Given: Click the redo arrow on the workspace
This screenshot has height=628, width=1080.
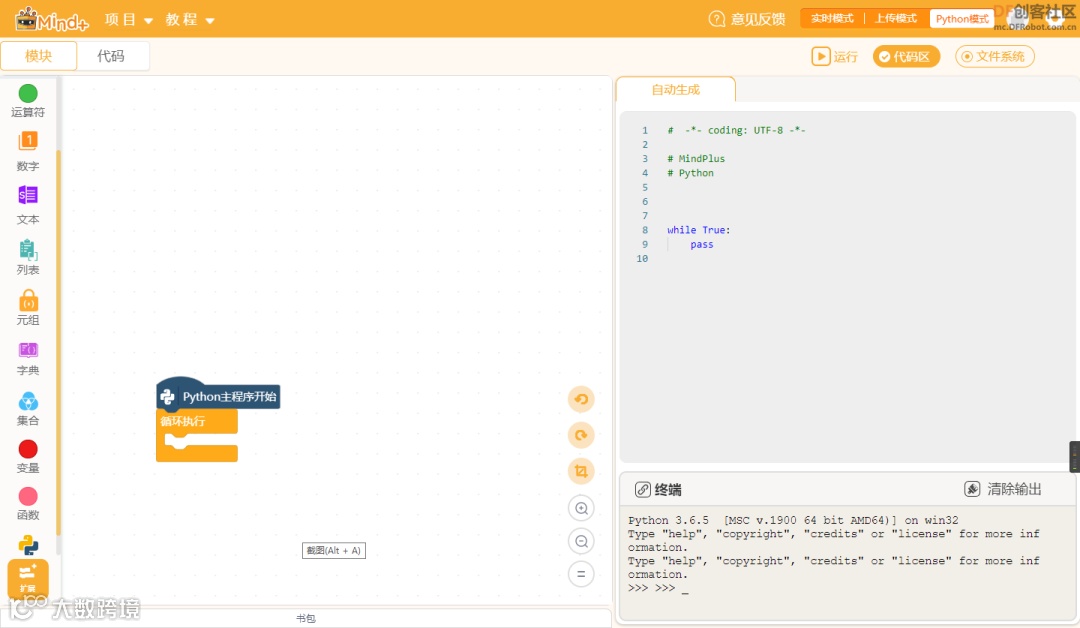Looking at the screenshot, I should [581, 435].
